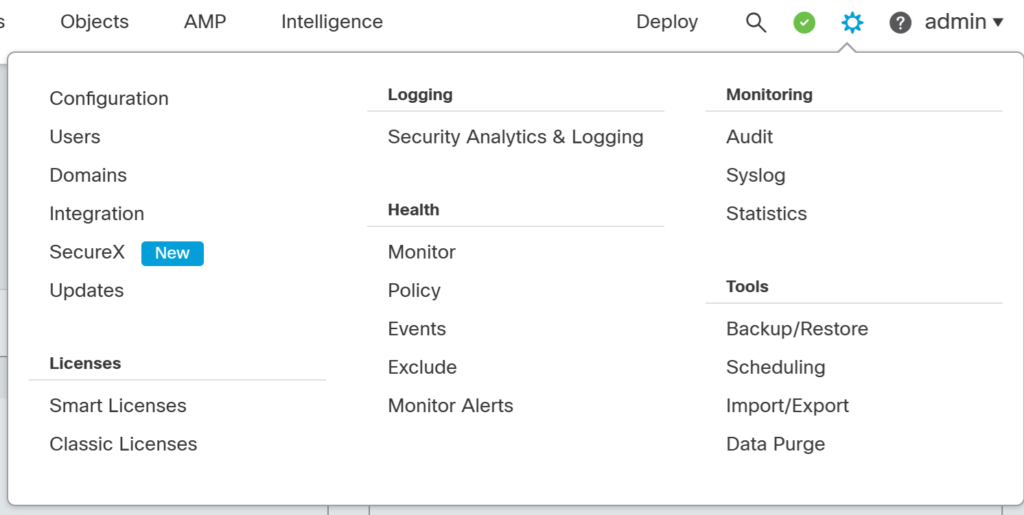1024x515 pixels.
Task: Open the Audit monitoring page
Action: (749, 137)
